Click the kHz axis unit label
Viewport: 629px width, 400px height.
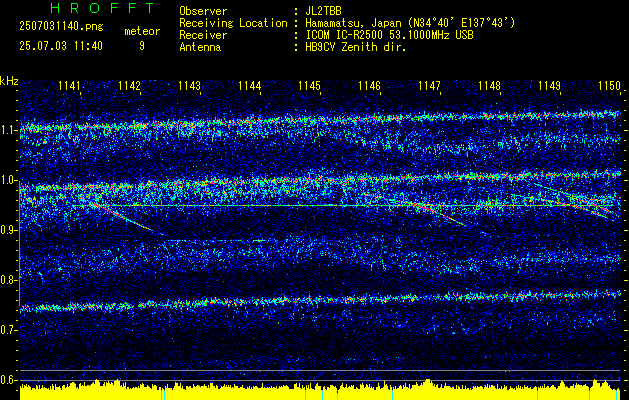(9, 81)
